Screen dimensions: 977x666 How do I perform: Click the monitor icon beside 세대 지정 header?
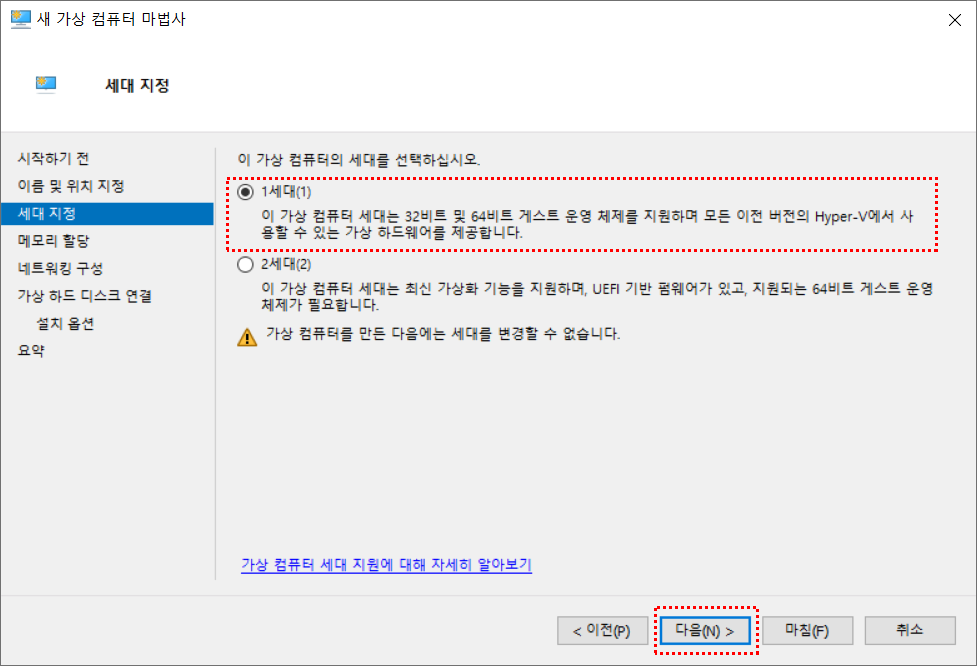tap(46, 84)
